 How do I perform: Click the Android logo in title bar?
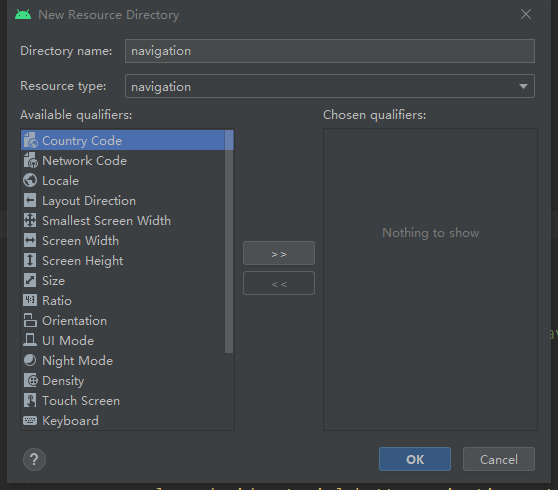pyautogui.click(x=23, y=15)
